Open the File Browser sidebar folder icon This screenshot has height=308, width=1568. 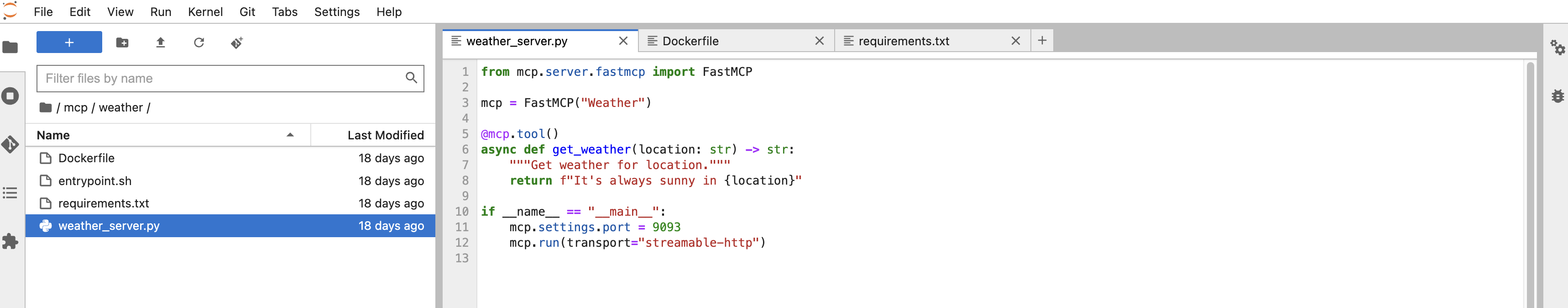10,48
